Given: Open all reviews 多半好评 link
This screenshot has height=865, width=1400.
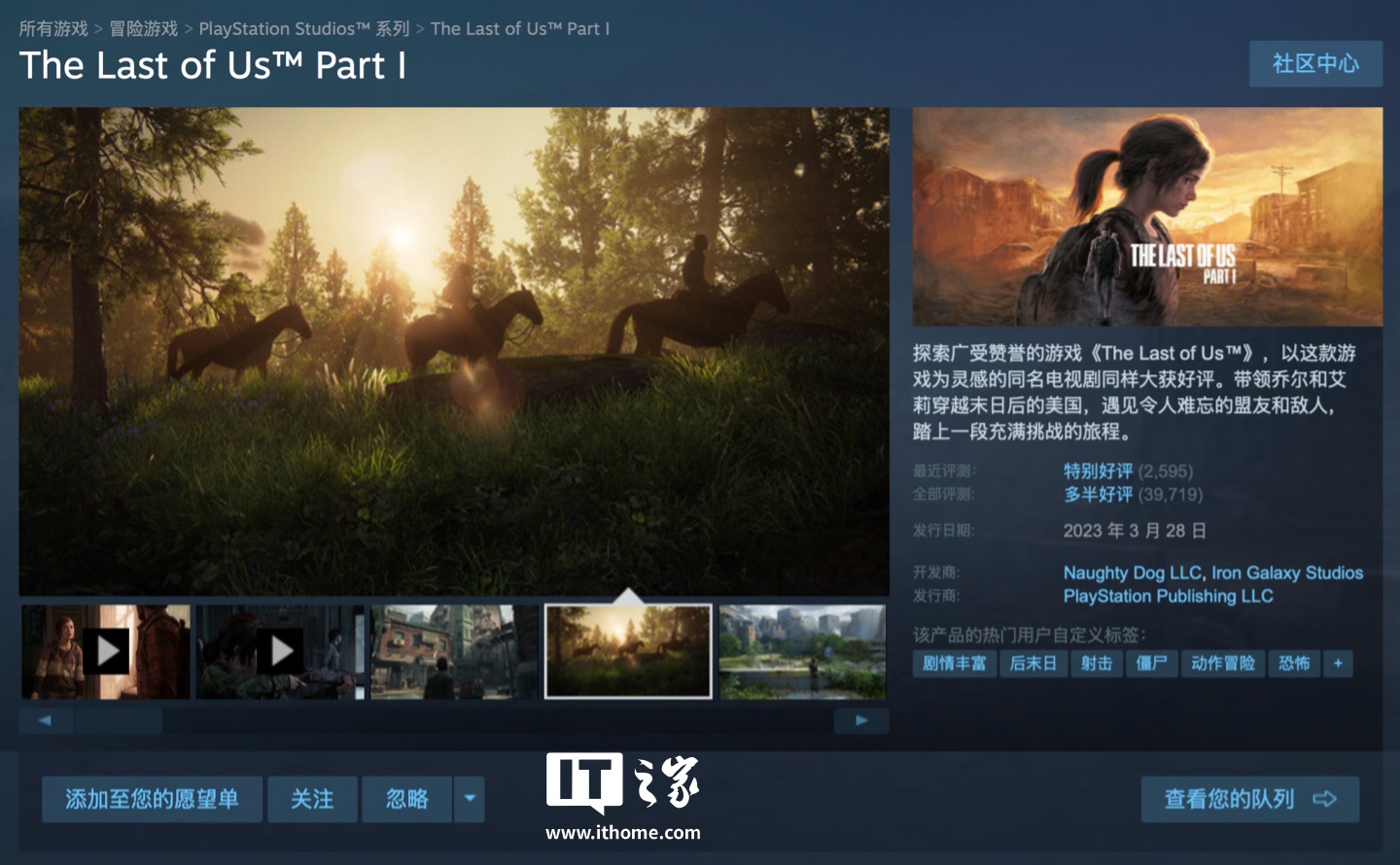Looking at the screenshot, I should pos(1098,495).
